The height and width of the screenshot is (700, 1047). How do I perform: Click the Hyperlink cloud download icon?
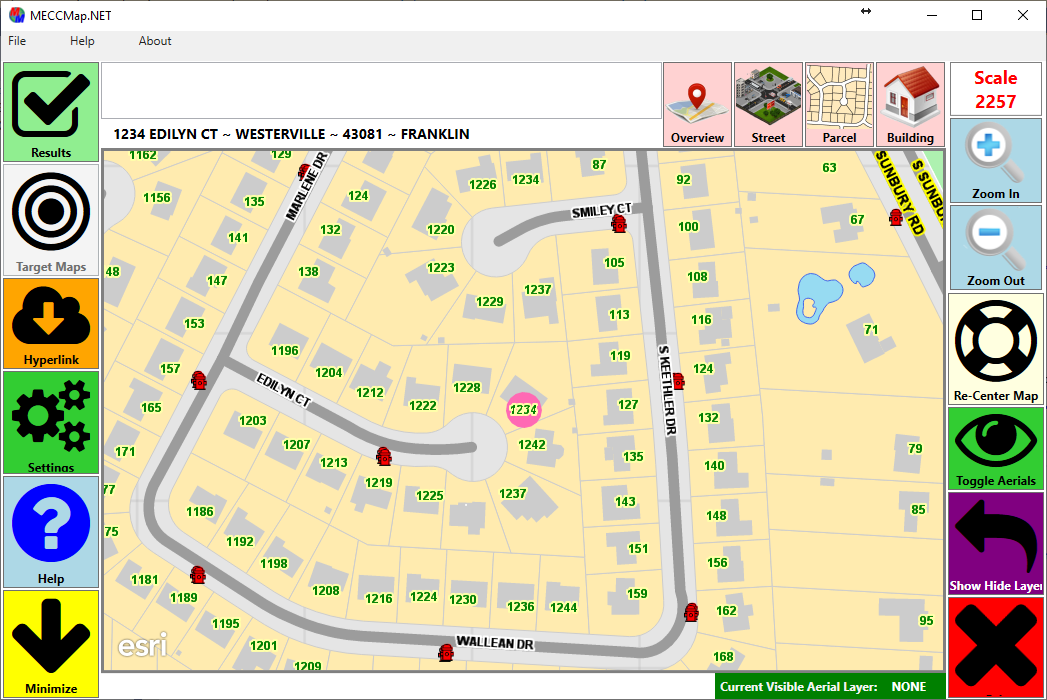point(51,323)
